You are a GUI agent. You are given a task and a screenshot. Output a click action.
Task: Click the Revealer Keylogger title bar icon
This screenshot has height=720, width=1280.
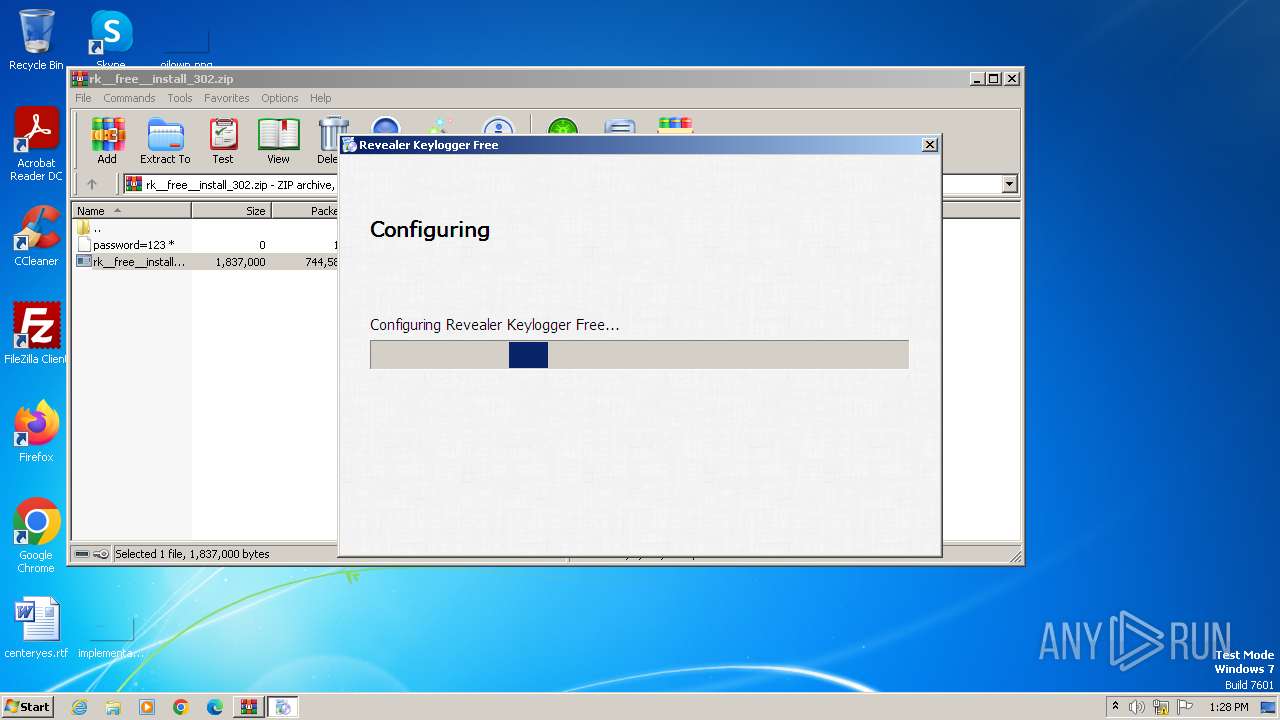(x=349, y=145)
